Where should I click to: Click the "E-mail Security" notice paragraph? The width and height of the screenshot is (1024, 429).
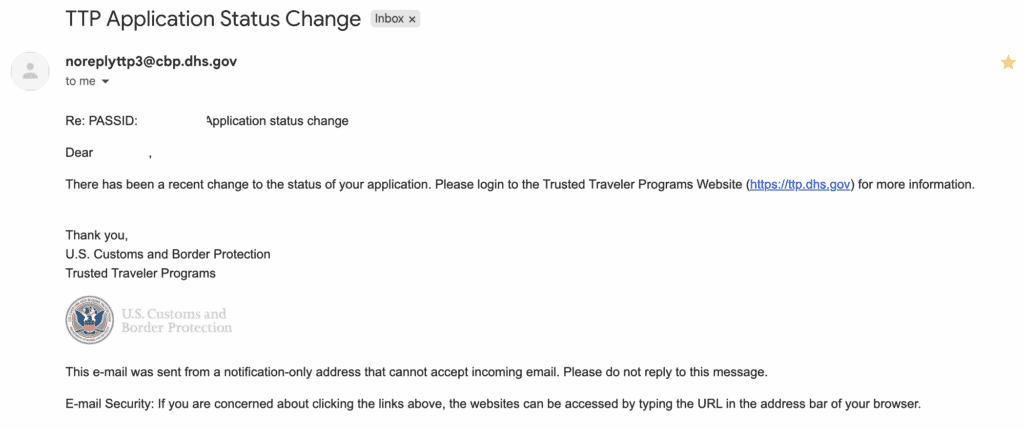(492, 405)
